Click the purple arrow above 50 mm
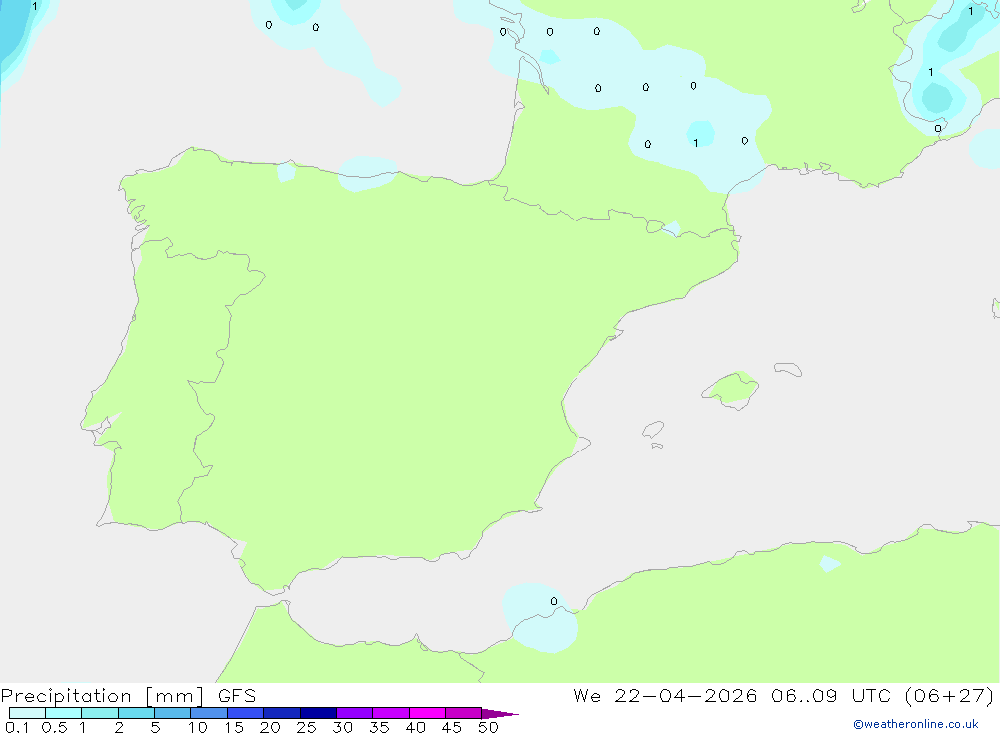Viewport: 1000px width, 733px height. point(499,714)
